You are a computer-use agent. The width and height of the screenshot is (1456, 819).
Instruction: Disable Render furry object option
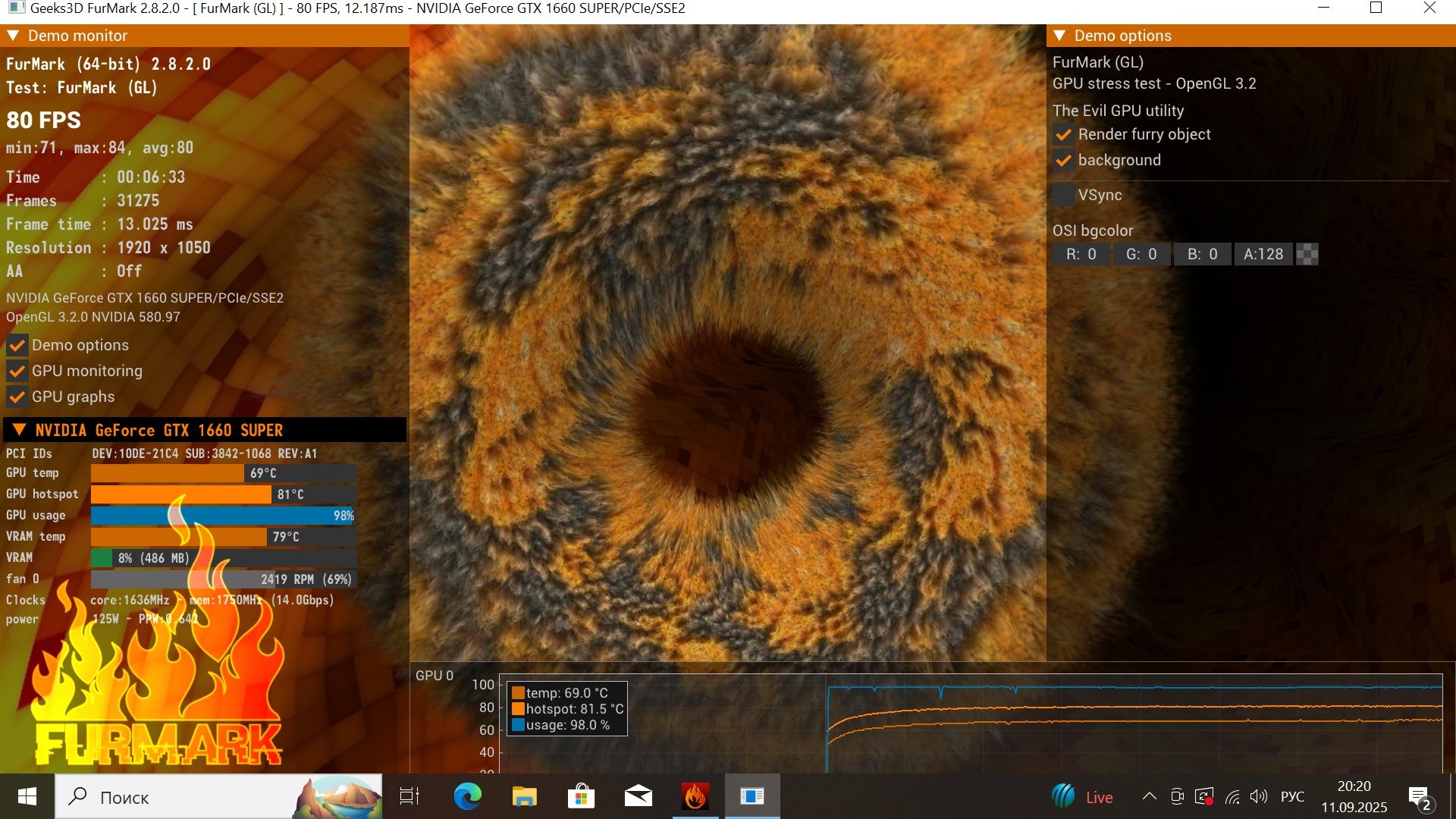point(1064,135)
